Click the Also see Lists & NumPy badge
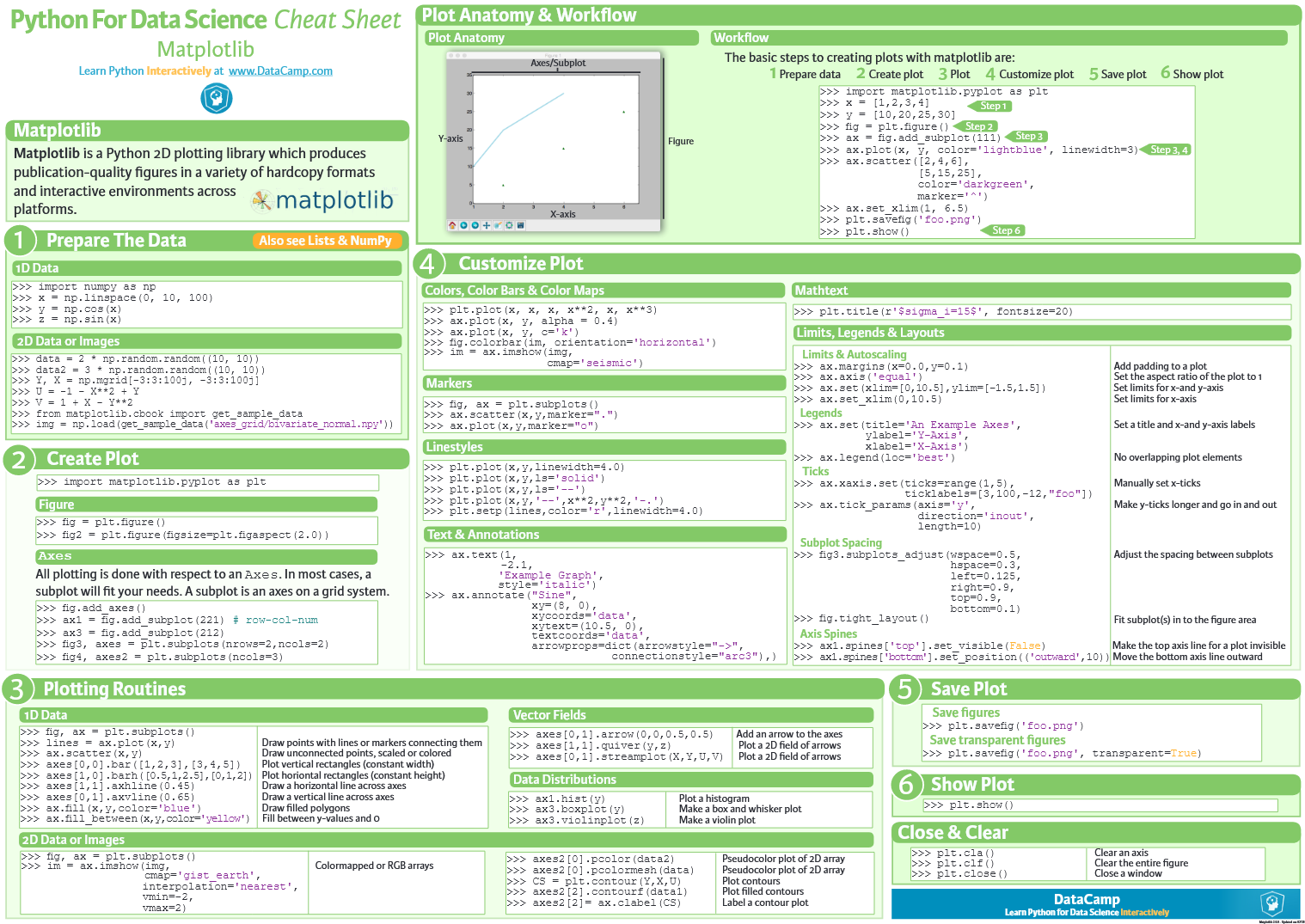Screen dimensions: 1305x924 [x=327, y=241]
